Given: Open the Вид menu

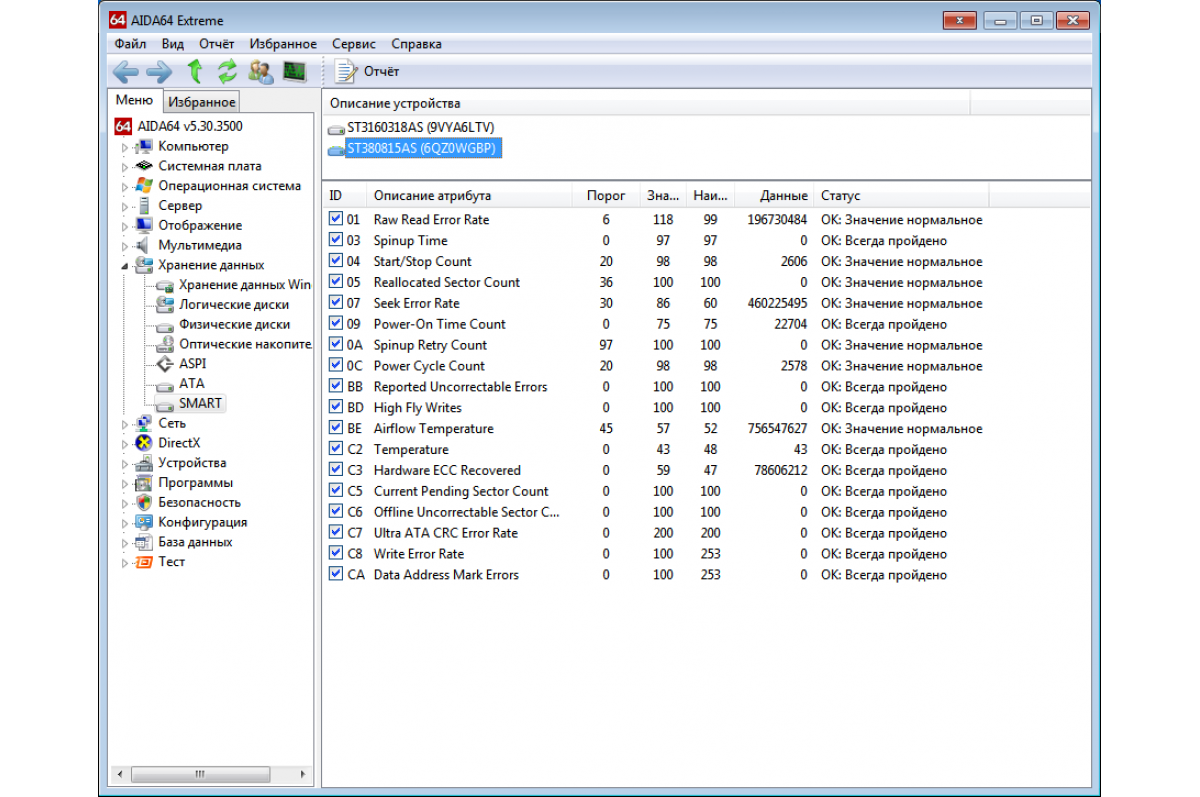Looking at the screenshot, I should coord(173,44).
